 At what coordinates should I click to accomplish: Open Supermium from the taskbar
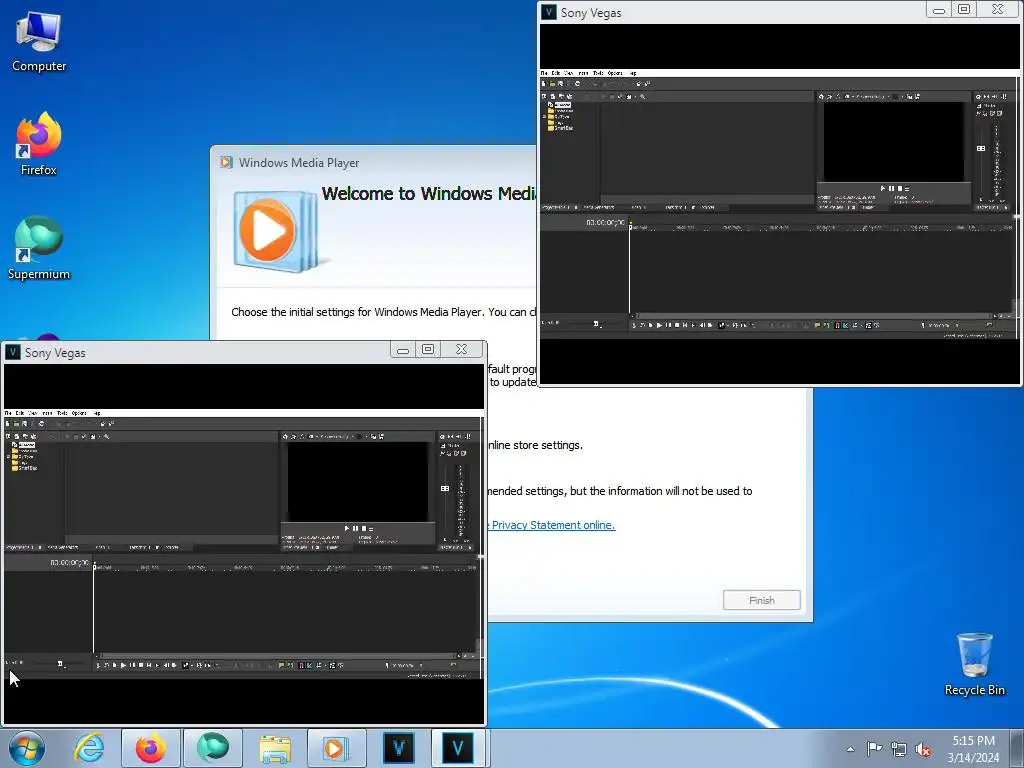[212, 748]
